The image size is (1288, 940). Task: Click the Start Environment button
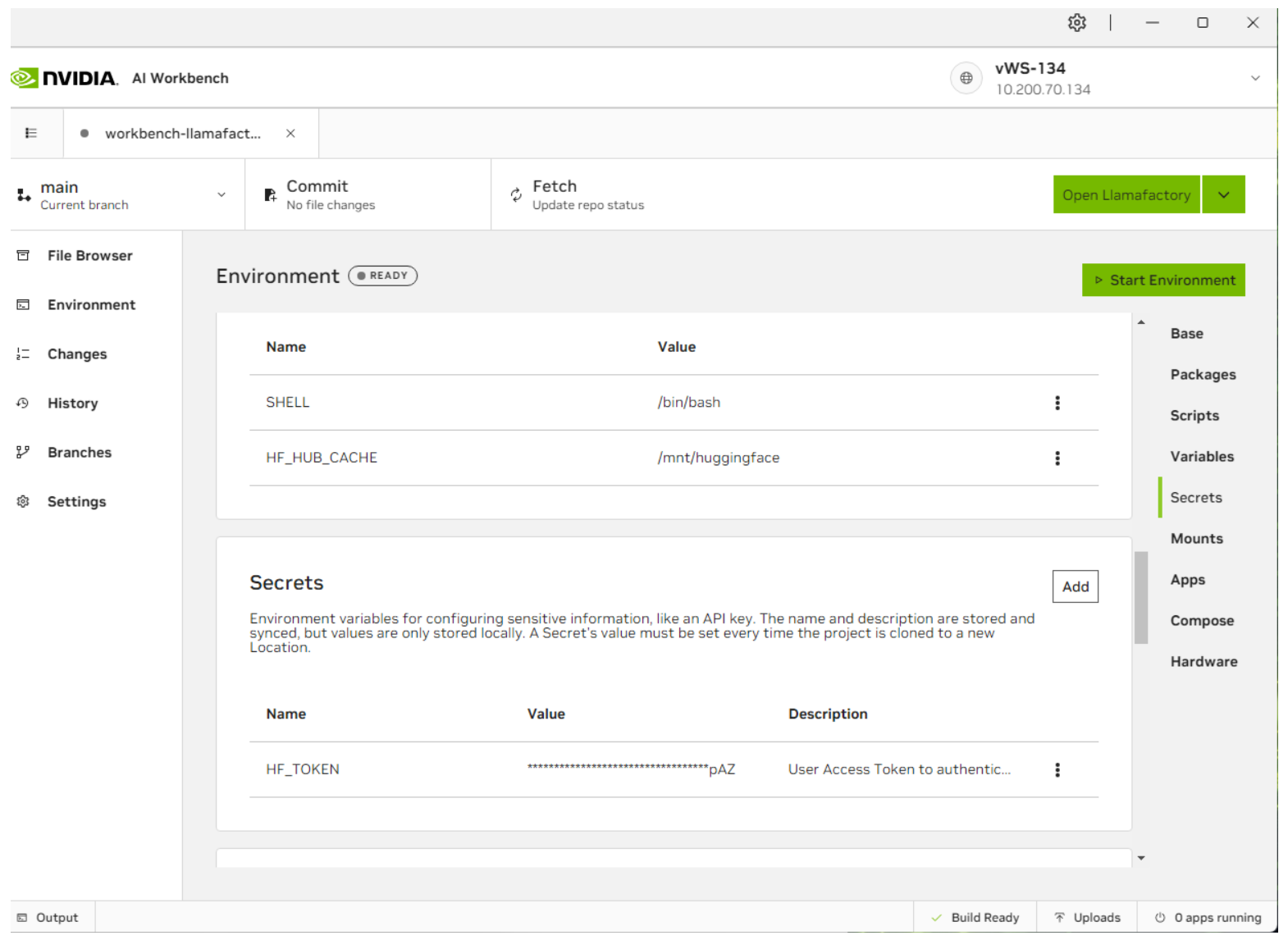coord(1162,281)
